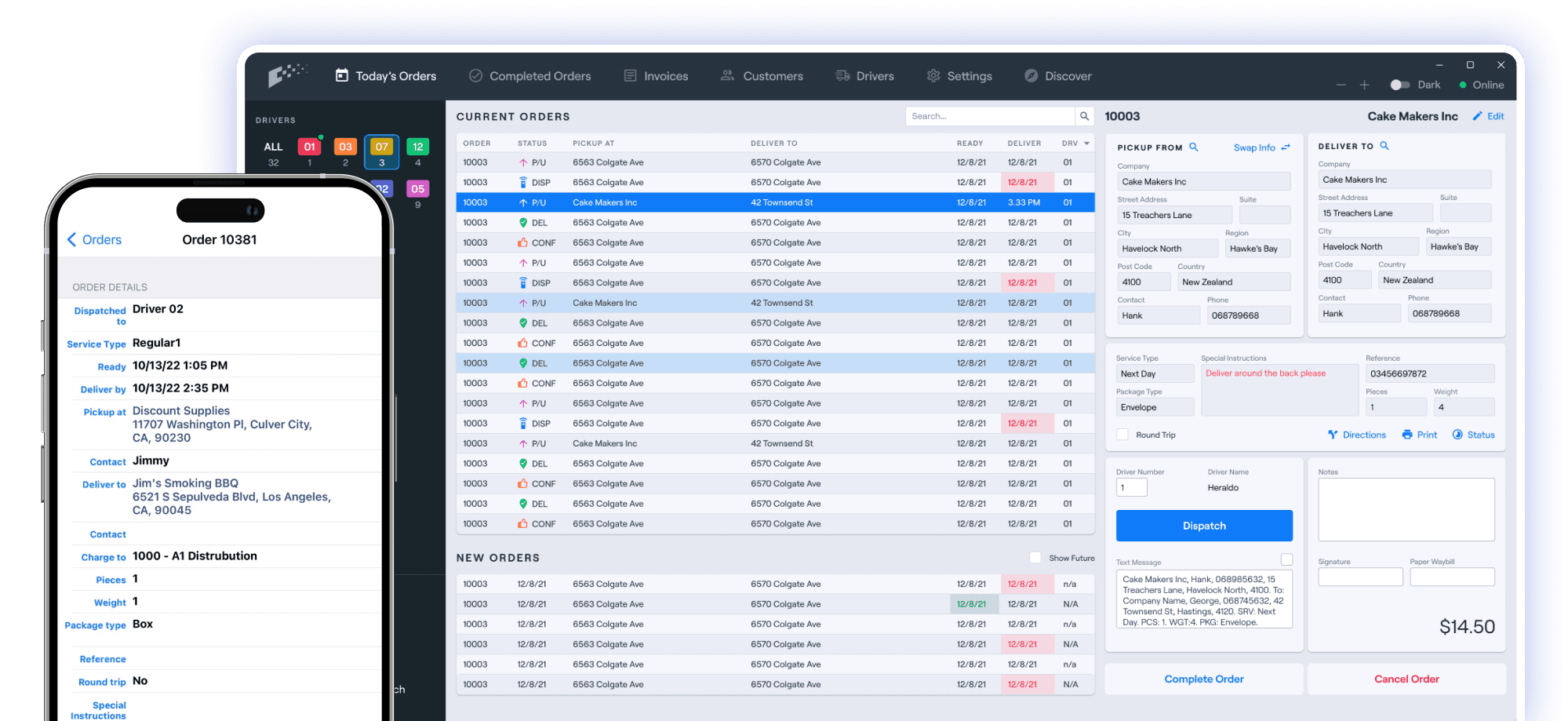Enable the Show Future checkbox

click(1035, 558)
